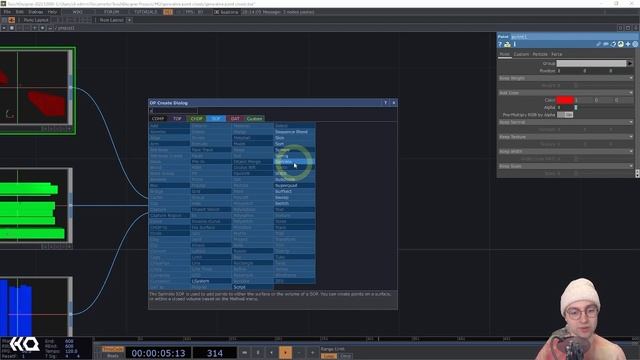640x360 pixels.
Task: Choose Superquad operator in the list
Action: point(294,185)
